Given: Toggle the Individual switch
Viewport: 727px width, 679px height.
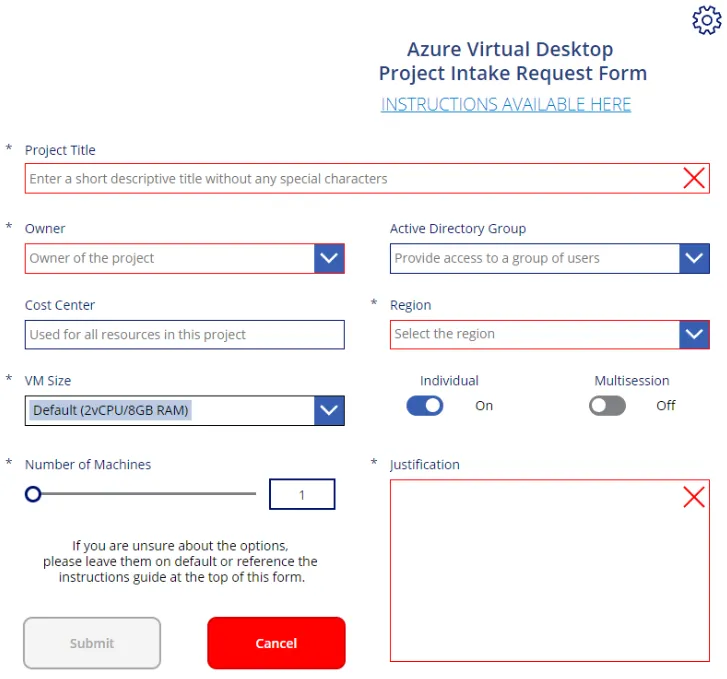Looking at the screenshot, I should point(425,406).
